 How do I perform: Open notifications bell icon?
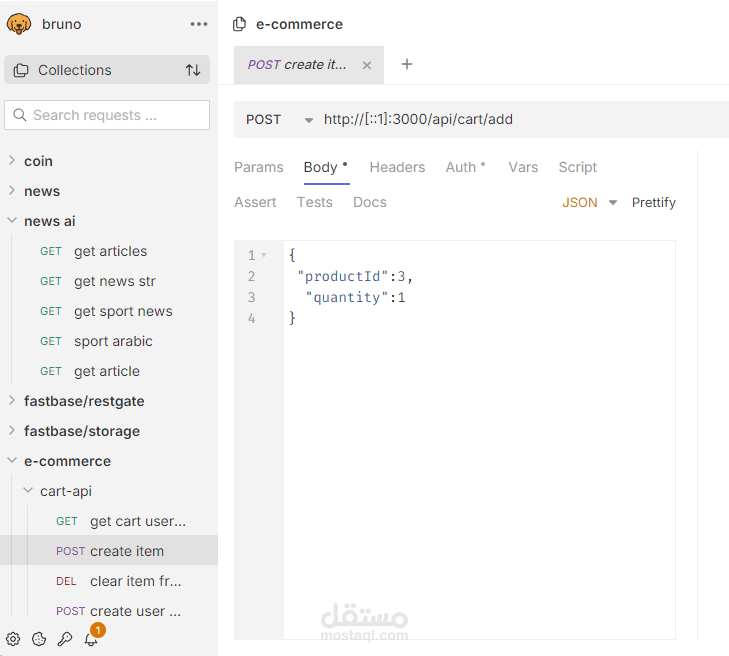(91, 639)
